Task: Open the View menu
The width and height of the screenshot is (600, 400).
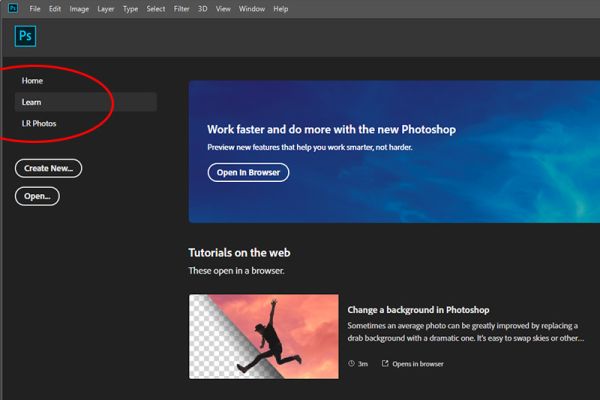Action: tap(223, 9)
